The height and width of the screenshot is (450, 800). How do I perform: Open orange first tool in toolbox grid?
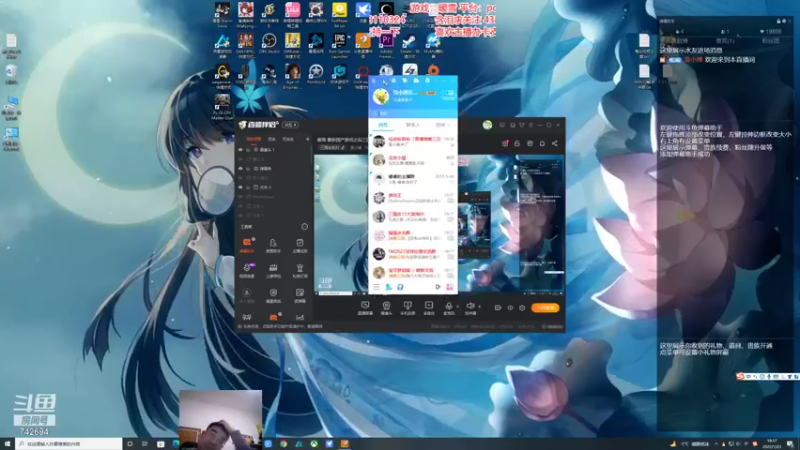pos(247,245)
